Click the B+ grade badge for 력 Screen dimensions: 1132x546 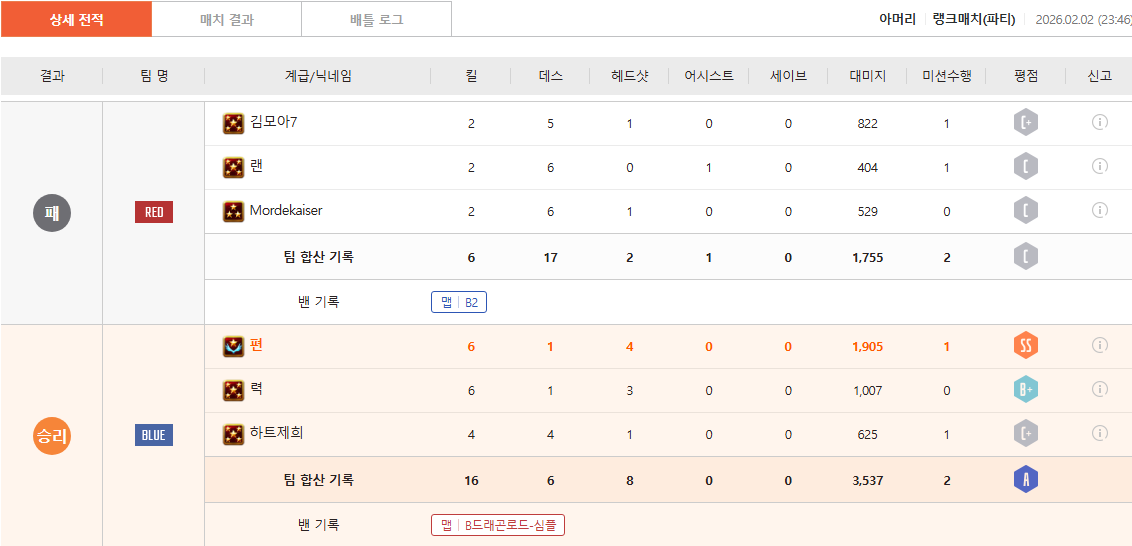(x=1025, y=390)
